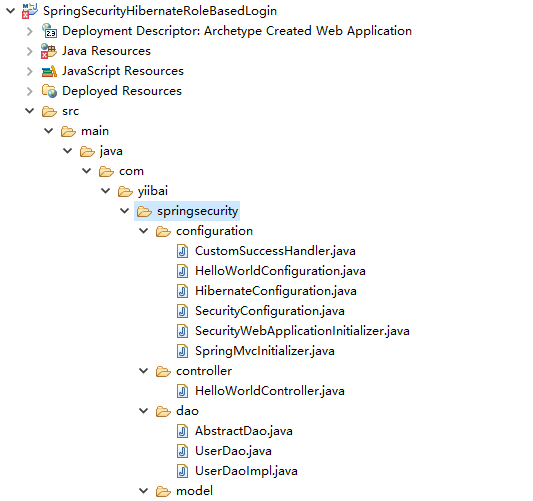Image resolution: width=533 pixels, height=501 pixels.
Task: Collapse the src folder
Action: [x=30, y=111]
